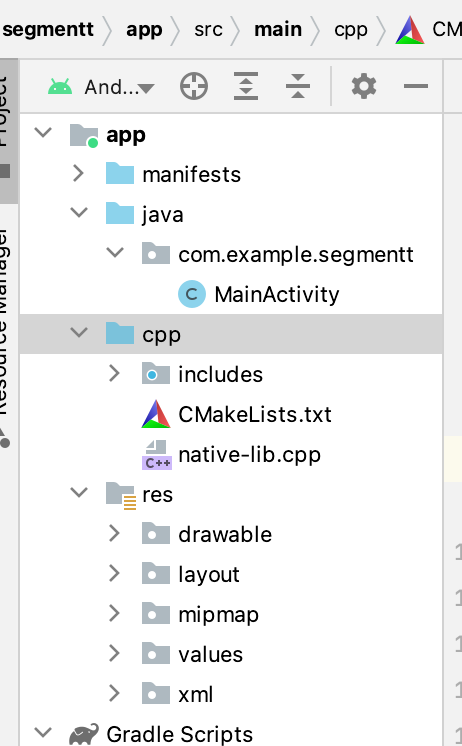
Task: Collapse the res folder
Action: (x=79, y=492)
